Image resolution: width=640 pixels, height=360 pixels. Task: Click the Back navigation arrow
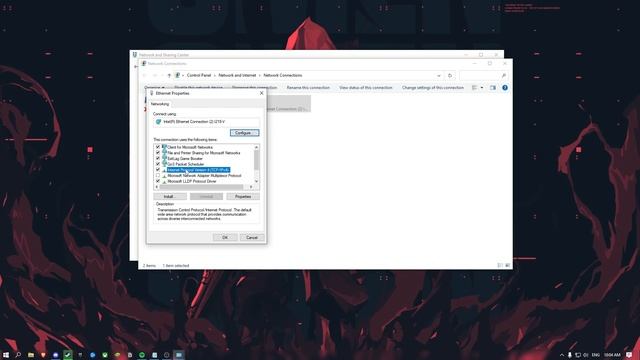(144, 76)
